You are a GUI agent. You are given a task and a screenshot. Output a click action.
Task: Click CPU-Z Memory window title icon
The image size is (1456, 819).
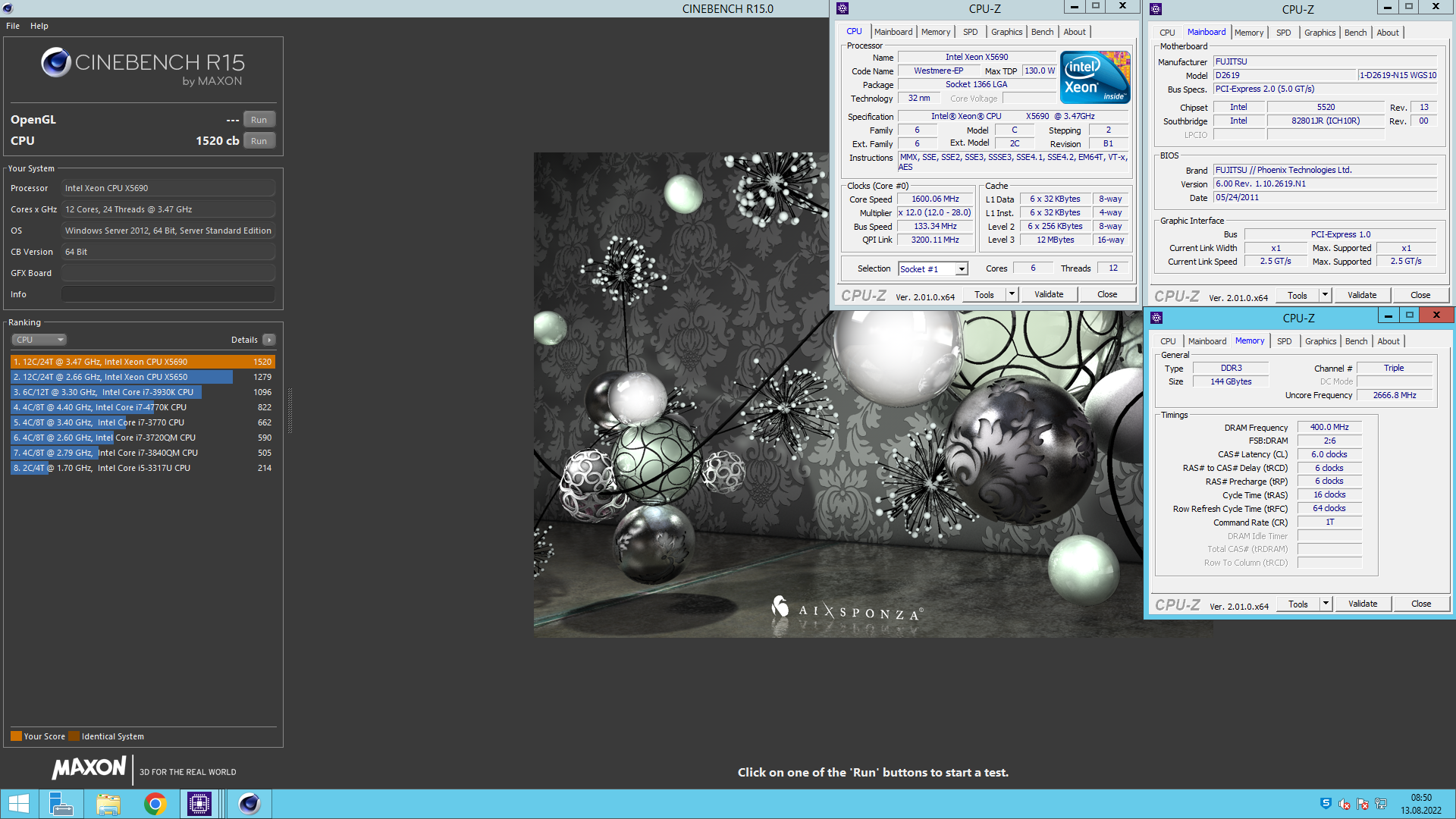(1156, 318)
